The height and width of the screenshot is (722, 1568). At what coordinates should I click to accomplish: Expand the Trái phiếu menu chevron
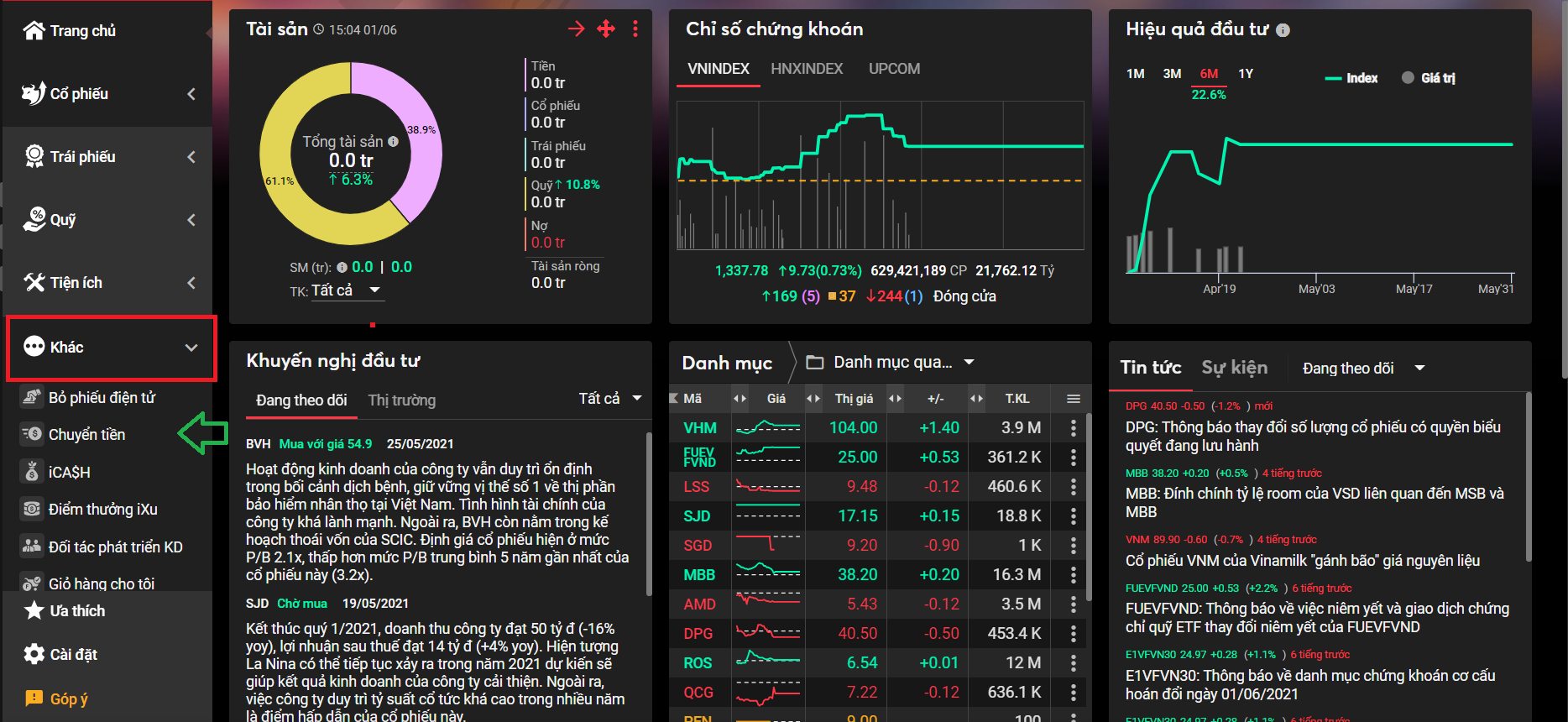pos(191,157)
